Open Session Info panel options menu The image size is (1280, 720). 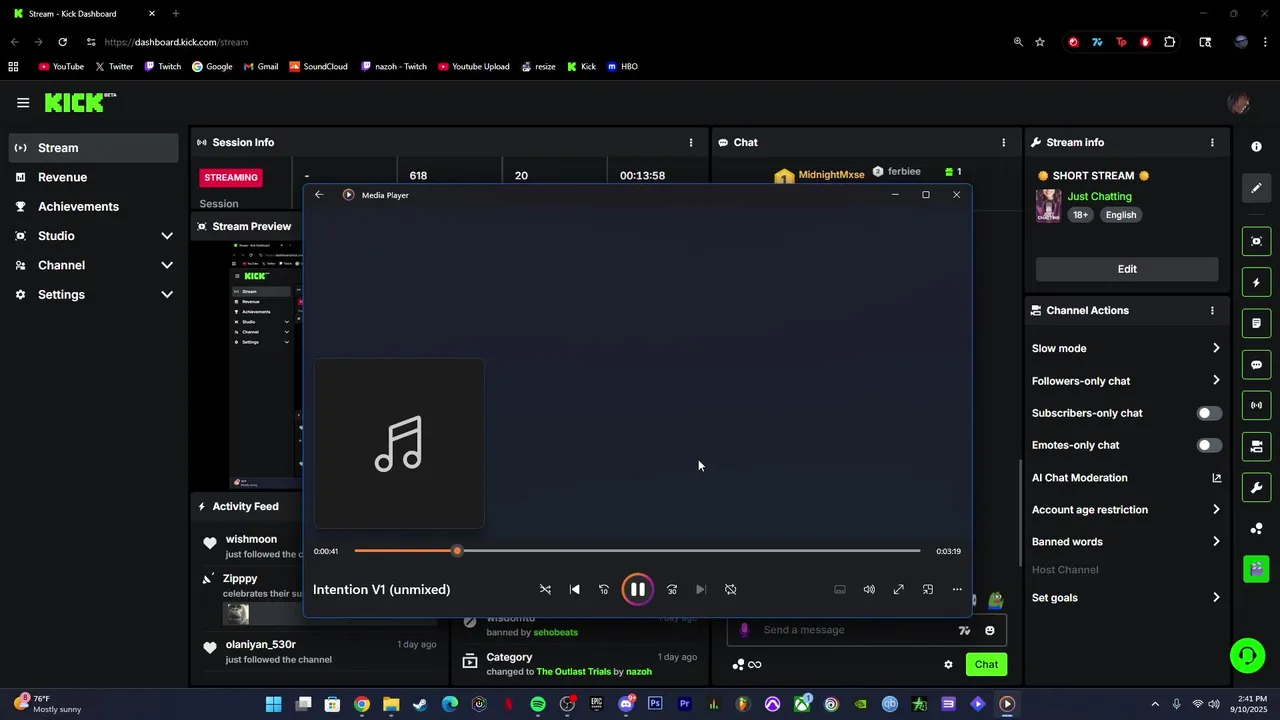pyautogui.click(x=691, y=143)
